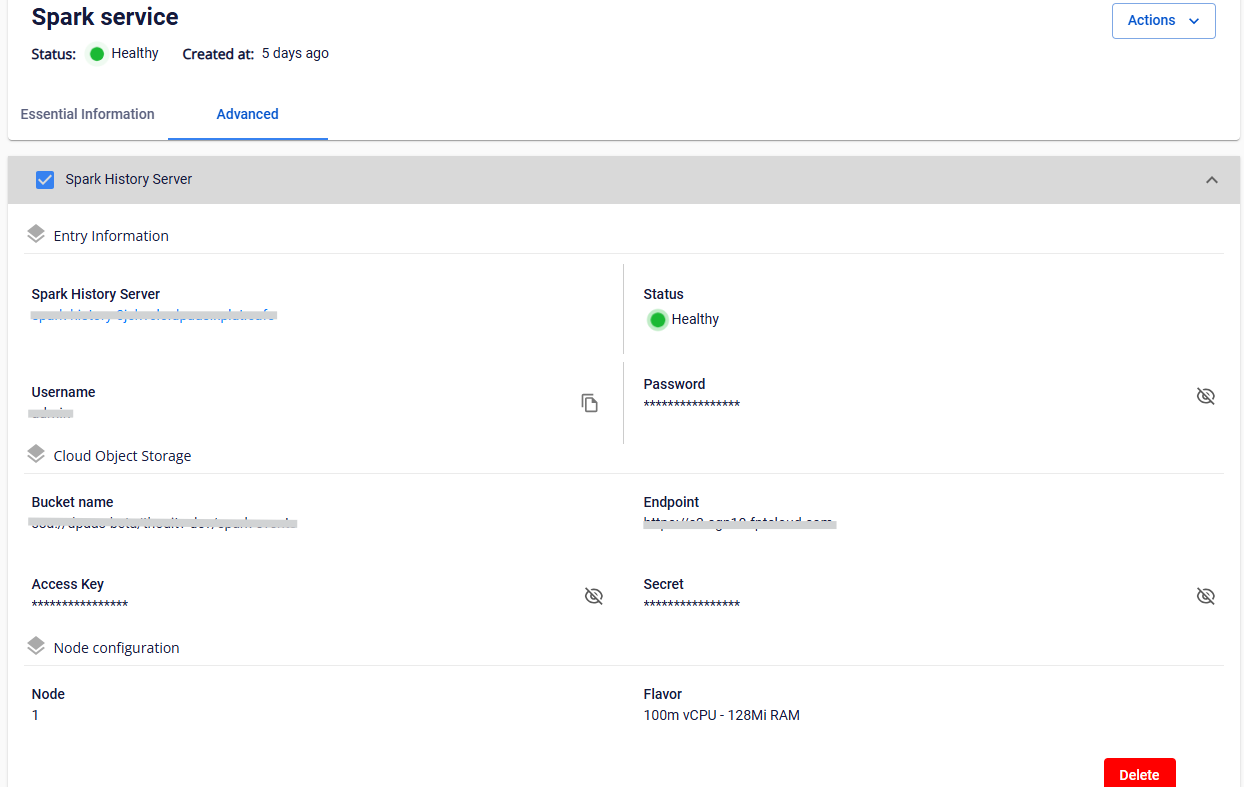Click the Bucket name value

click(x=164, y=523)
